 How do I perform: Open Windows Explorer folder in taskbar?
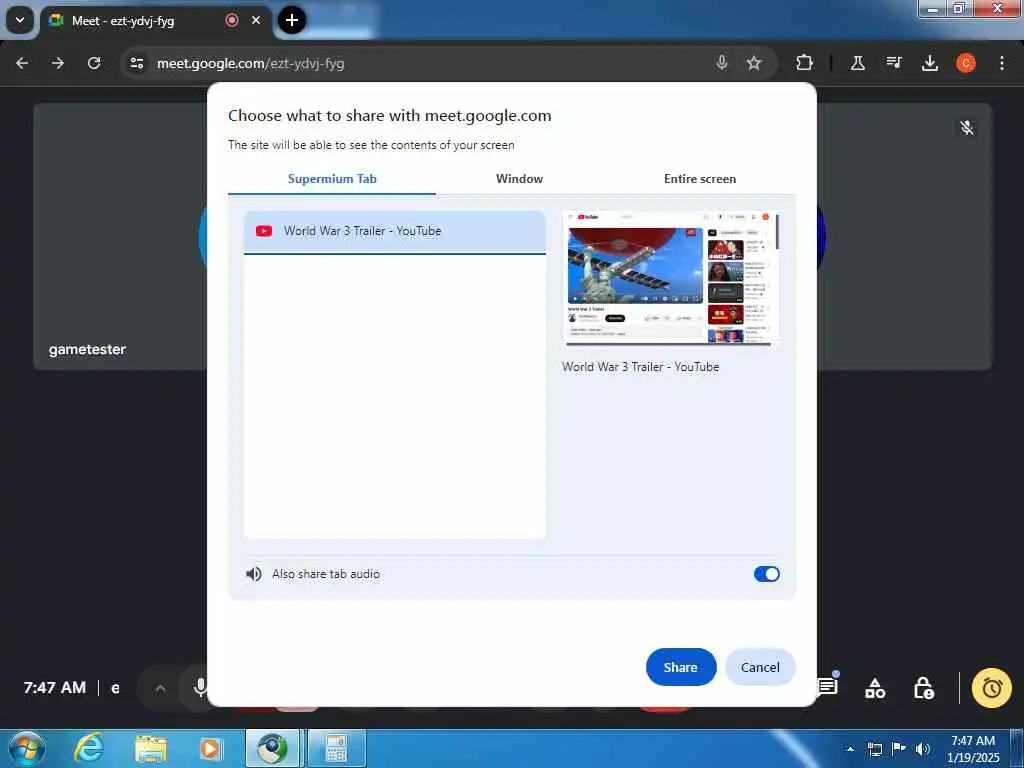pos(151,748)
